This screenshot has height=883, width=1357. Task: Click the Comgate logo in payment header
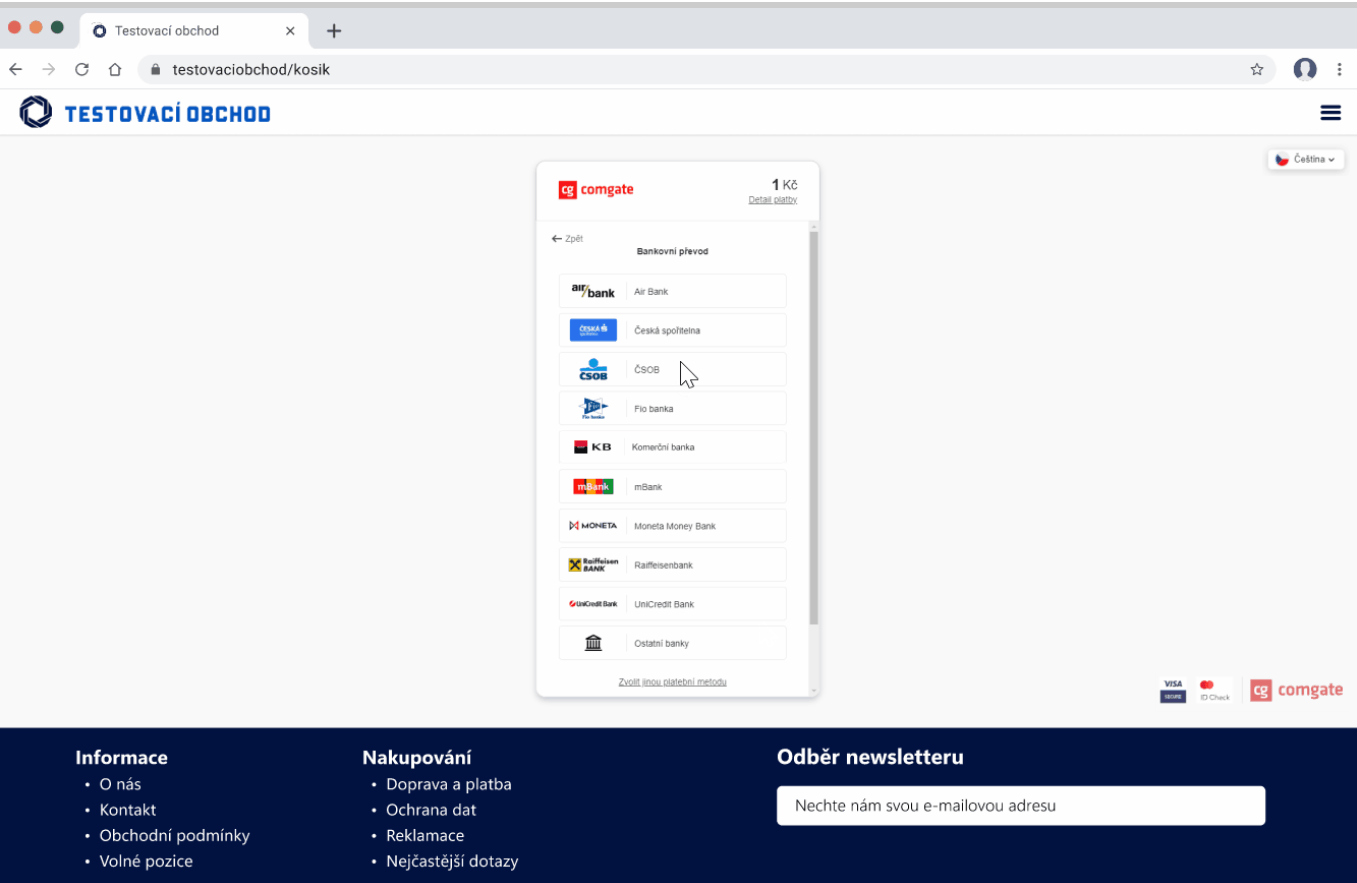(596, 190)
